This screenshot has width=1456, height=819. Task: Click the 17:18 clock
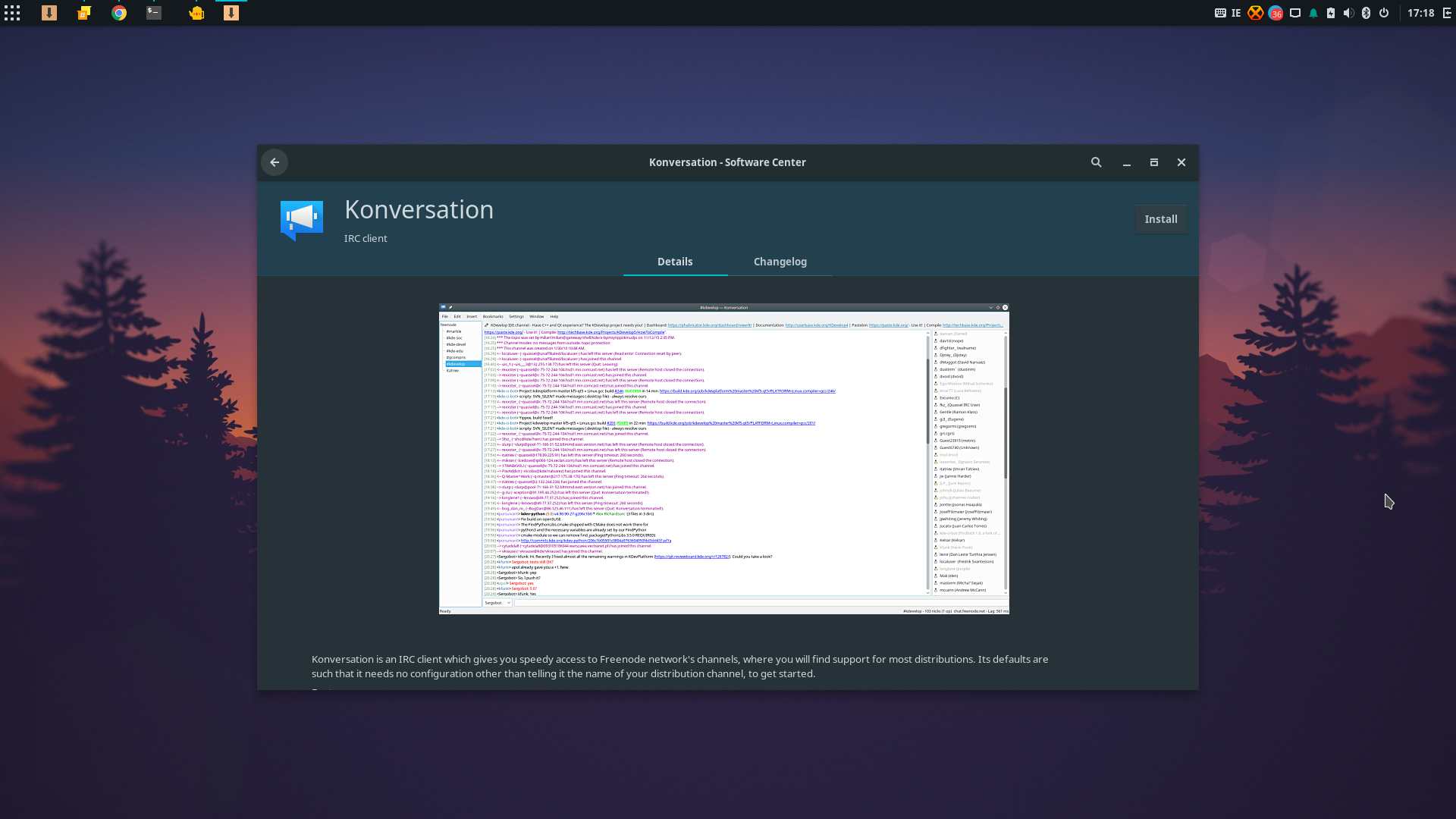[x=1421, y=13]
